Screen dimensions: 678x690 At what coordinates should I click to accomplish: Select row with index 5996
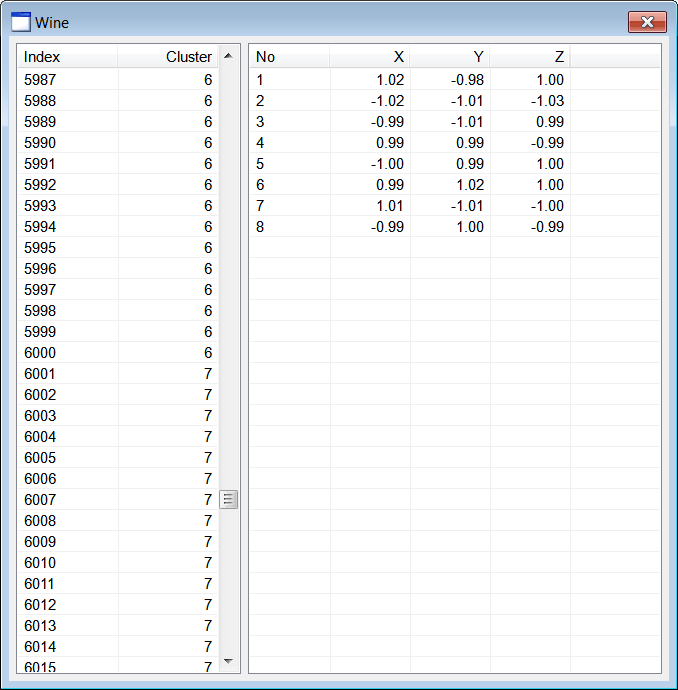tap(118, 268)
